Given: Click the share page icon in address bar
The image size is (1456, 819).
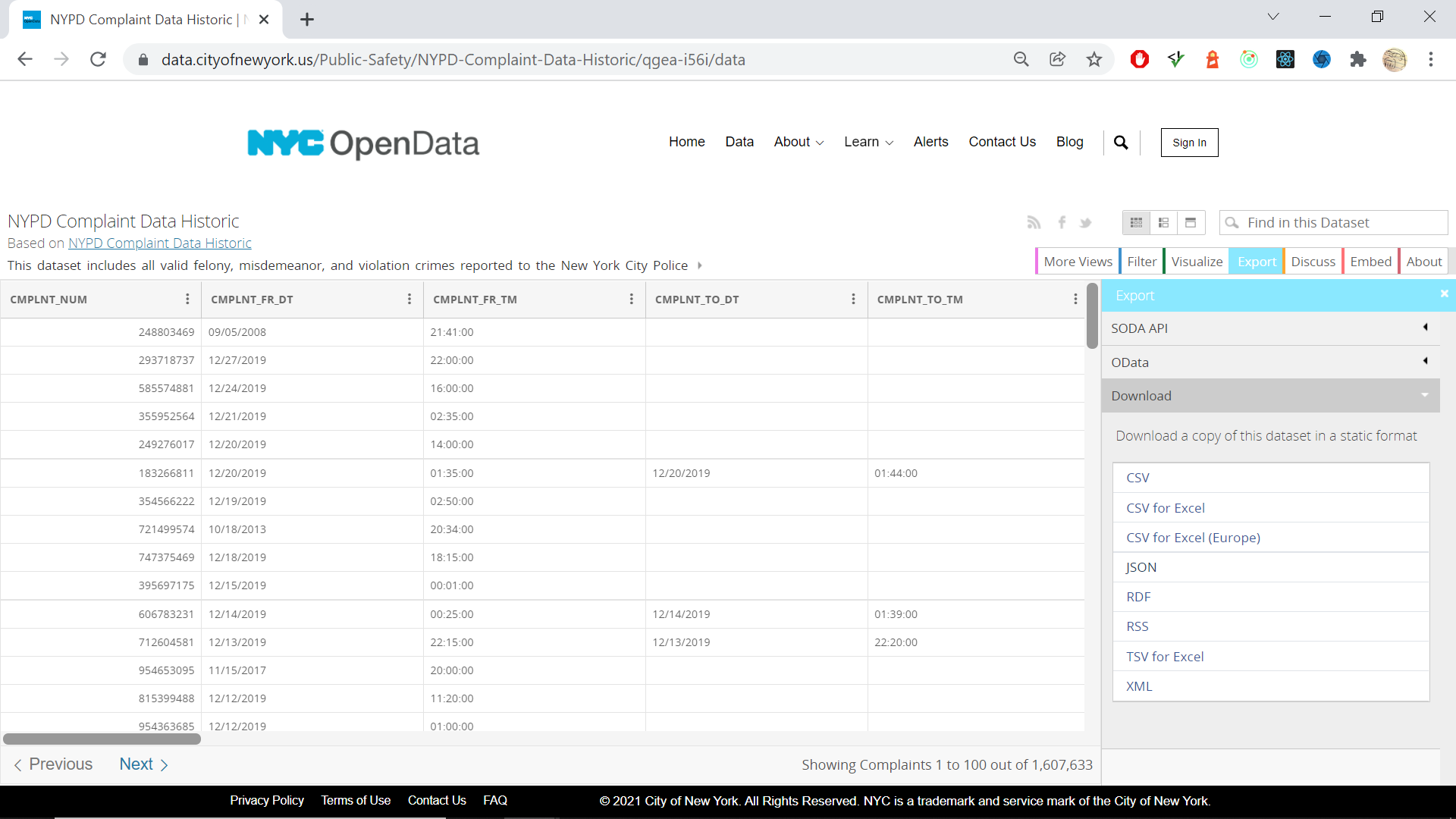Looking at the screenshot, I should (1058, 59).
